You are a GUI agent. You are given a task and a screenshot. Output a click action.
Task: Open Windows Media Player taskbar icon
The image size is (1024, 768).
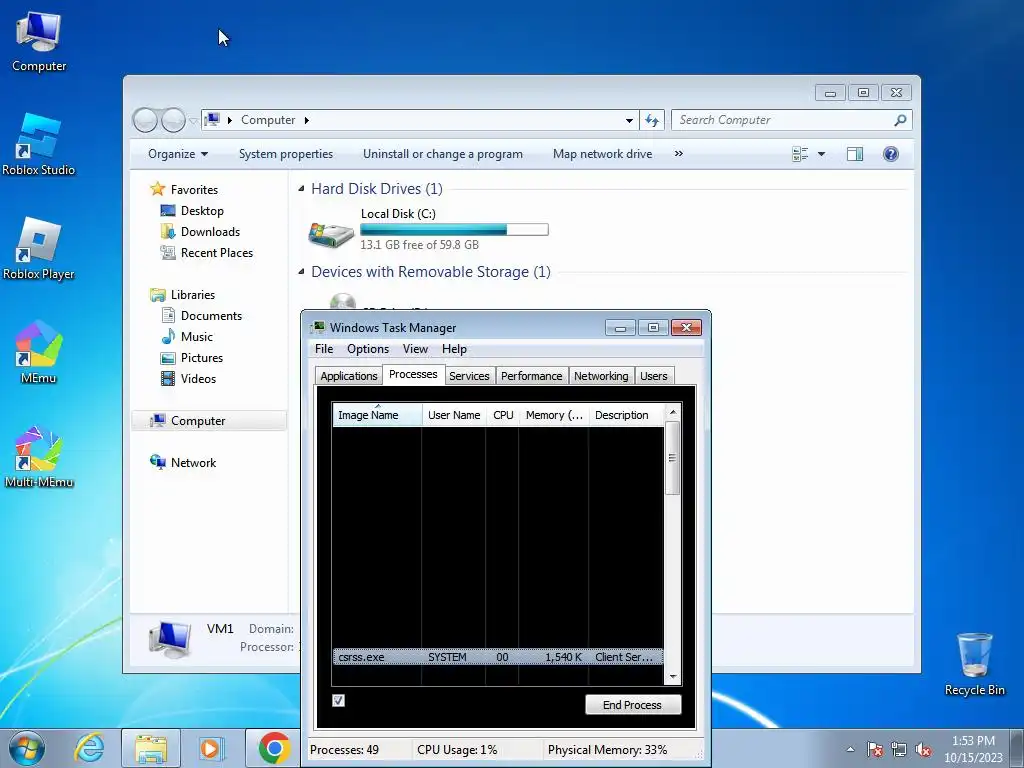(x=212, y=748)
